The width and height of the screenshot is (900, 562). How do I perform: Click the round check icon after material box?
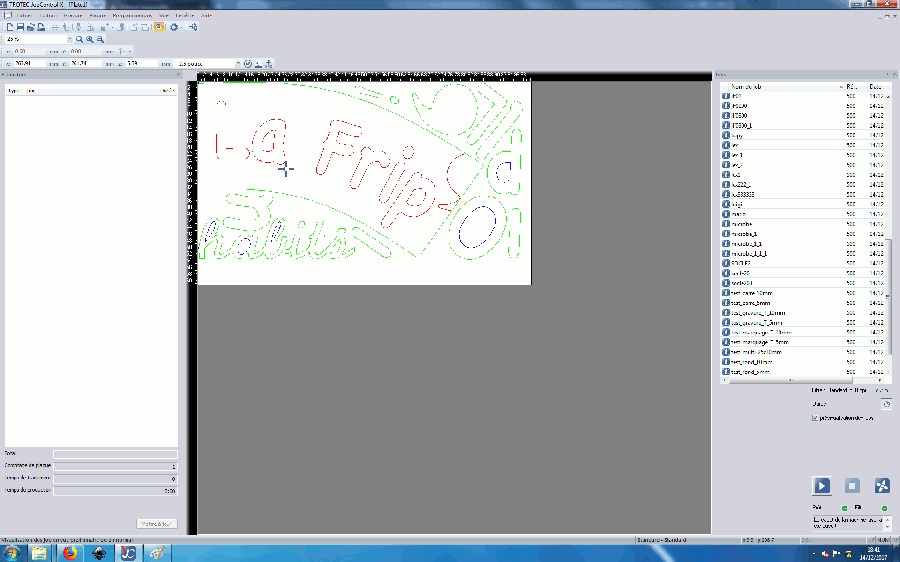click(x=248, y=64)
